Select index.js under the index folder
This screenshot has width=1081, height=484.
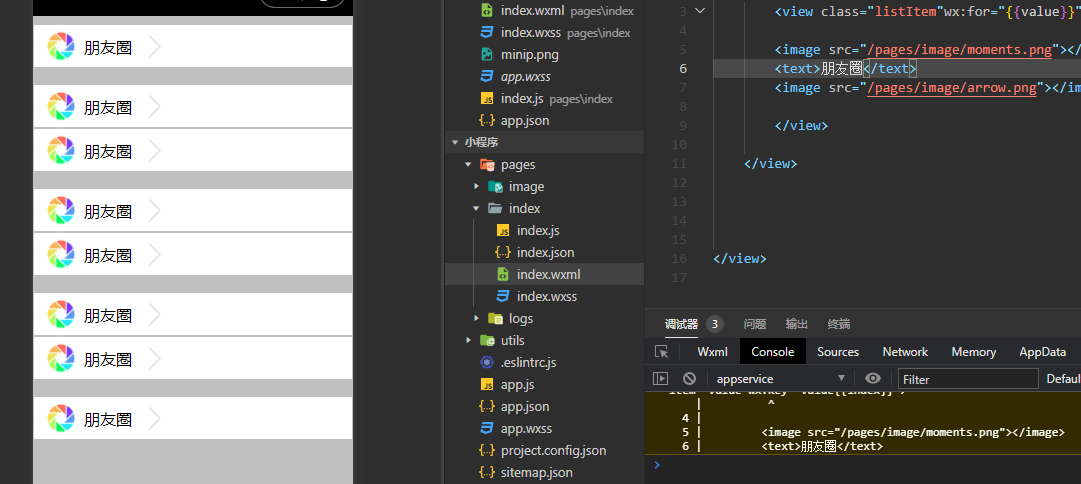pos(545,230)
